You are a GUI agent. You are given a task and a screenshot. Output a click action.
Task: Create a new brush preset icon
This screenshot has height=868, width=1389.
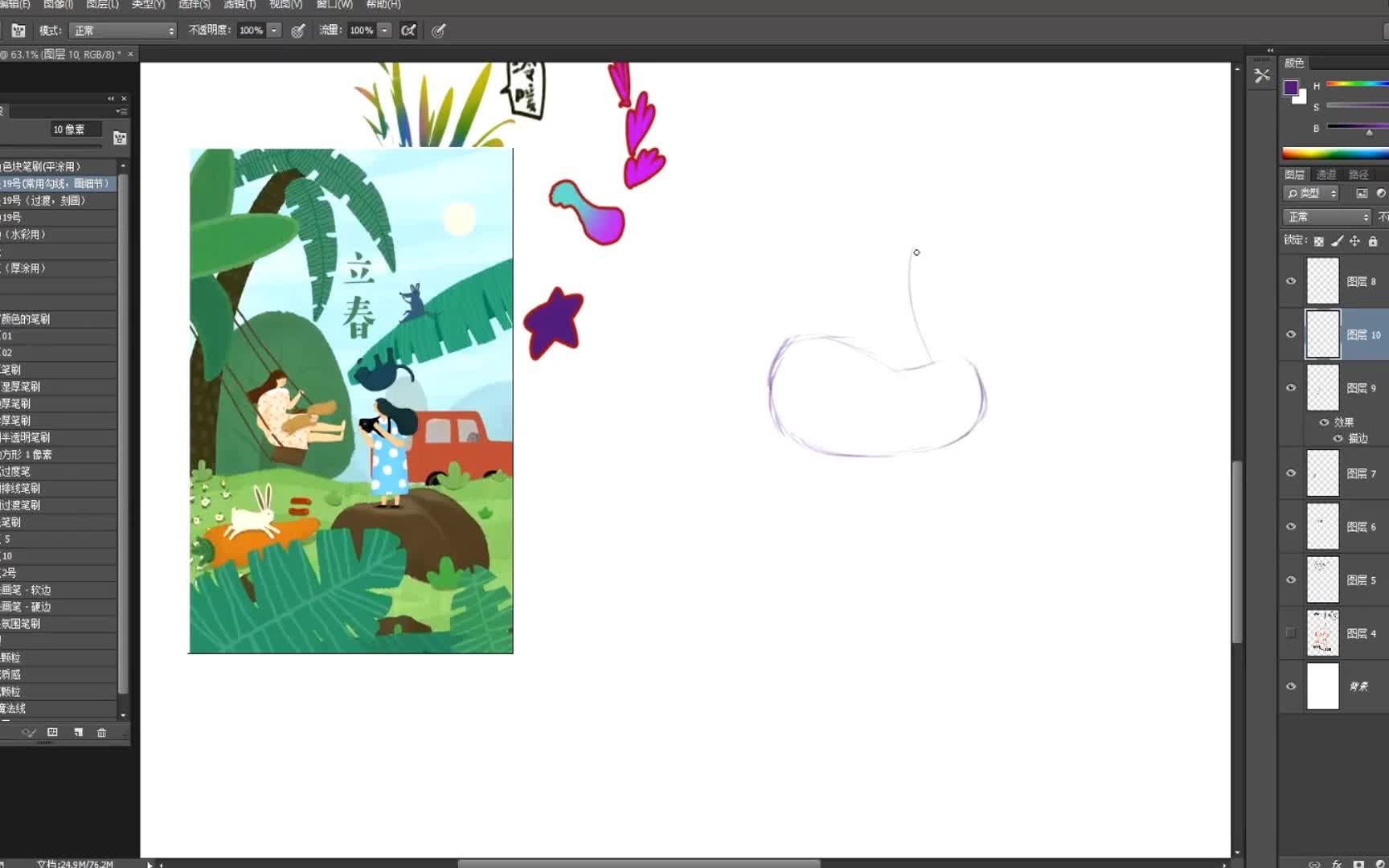tap(78, 732)
